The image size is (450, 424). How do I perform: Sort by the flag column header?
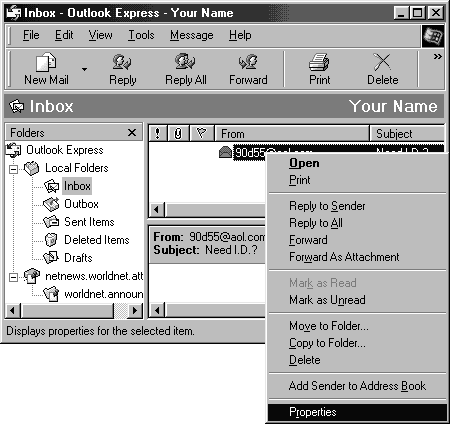201,134
